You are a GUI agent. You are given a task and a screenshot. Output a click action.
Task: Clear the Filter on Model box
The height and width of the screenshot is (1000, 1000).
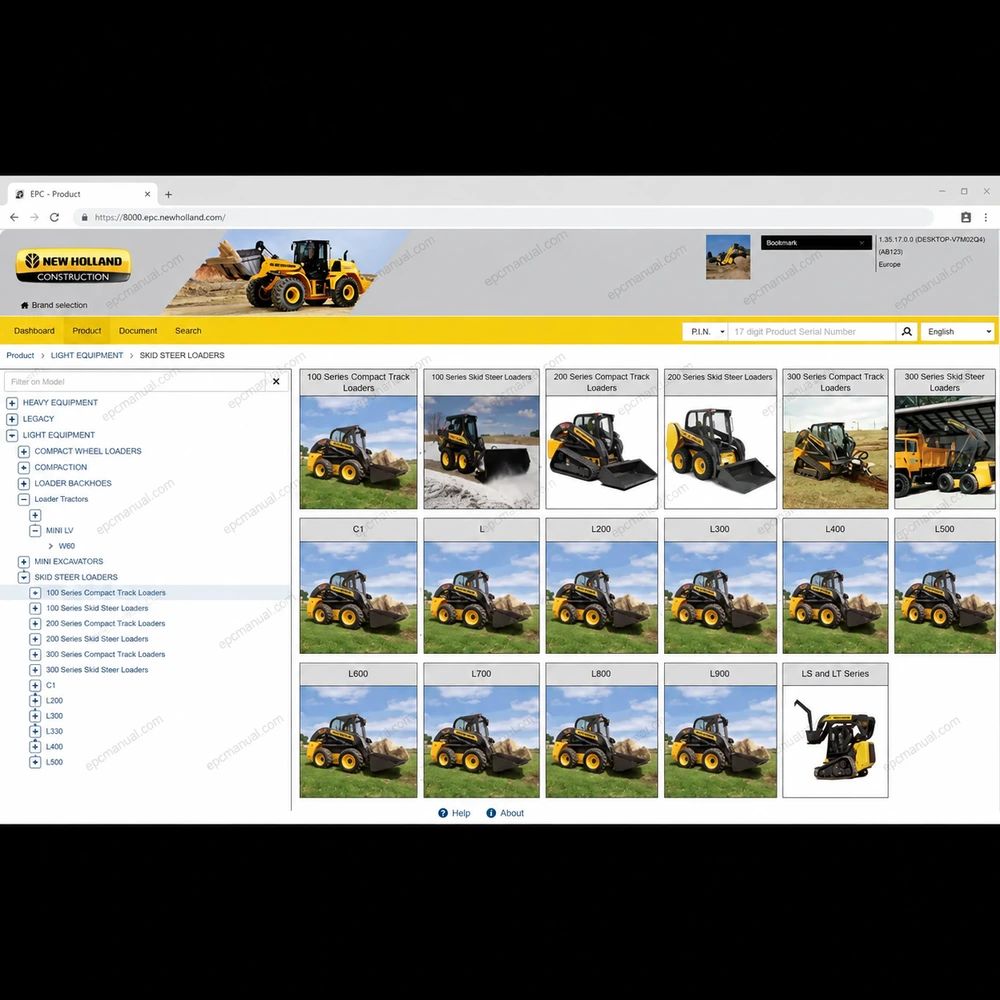[x=276, y=381]
